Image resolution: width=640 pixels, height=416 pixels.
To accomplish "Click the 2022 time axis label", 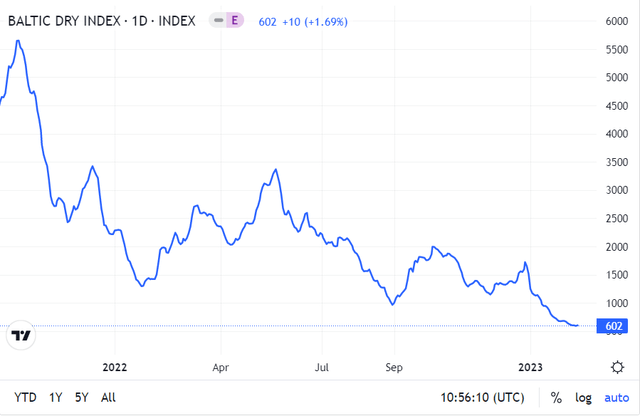I will coord(115,367).
